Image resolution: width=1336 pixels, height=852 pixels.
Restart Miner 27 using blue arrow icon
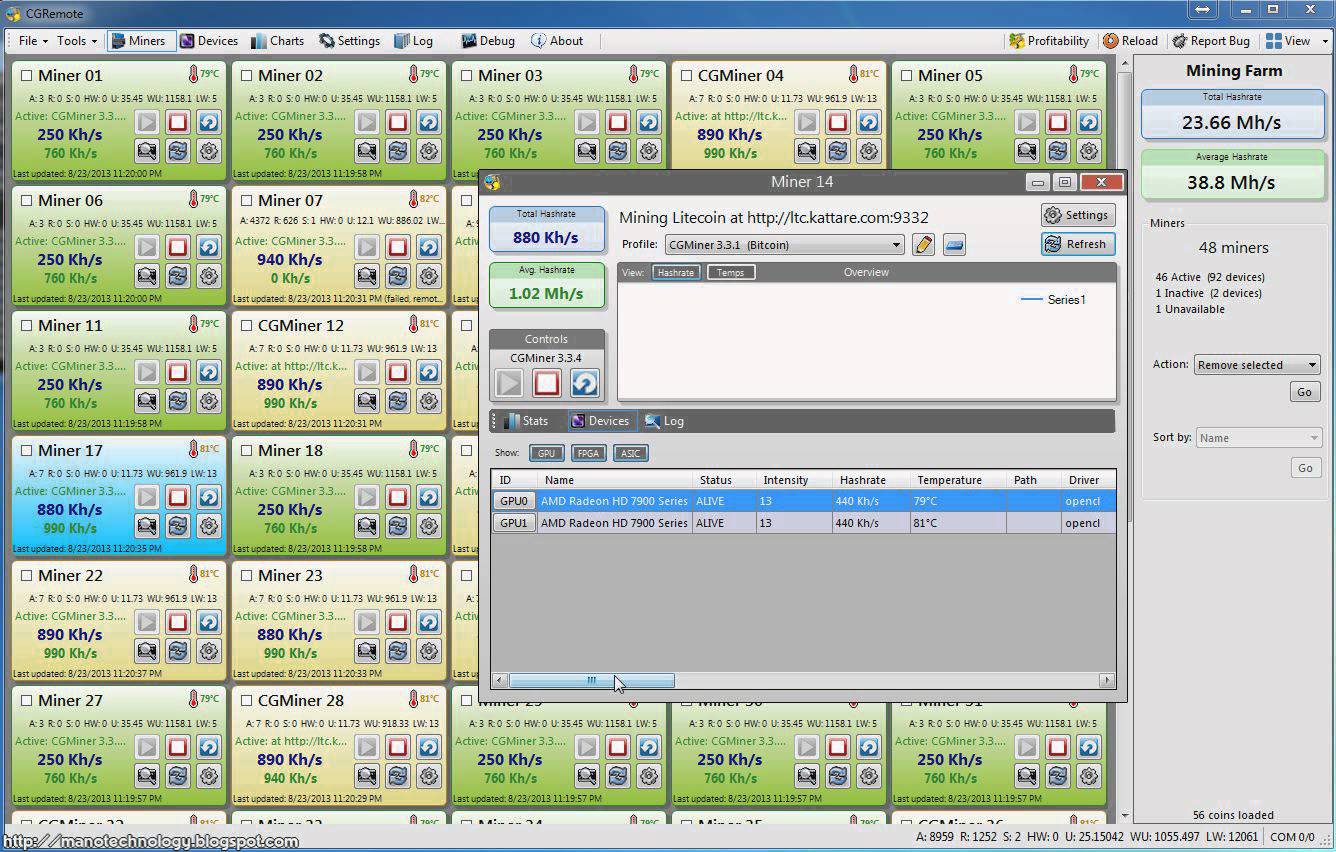point(209,747)
